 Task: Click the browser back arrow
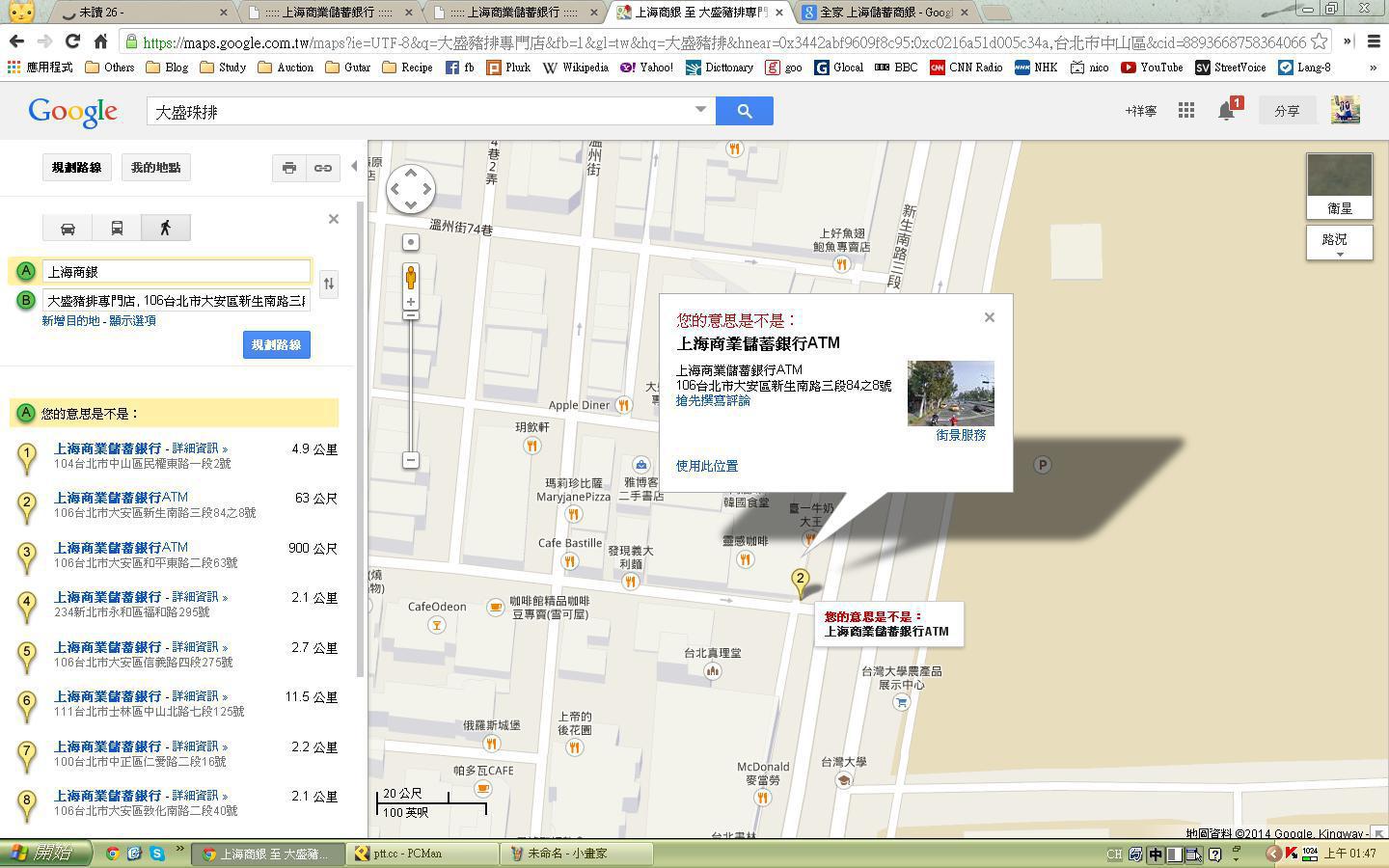click(16, 41)
